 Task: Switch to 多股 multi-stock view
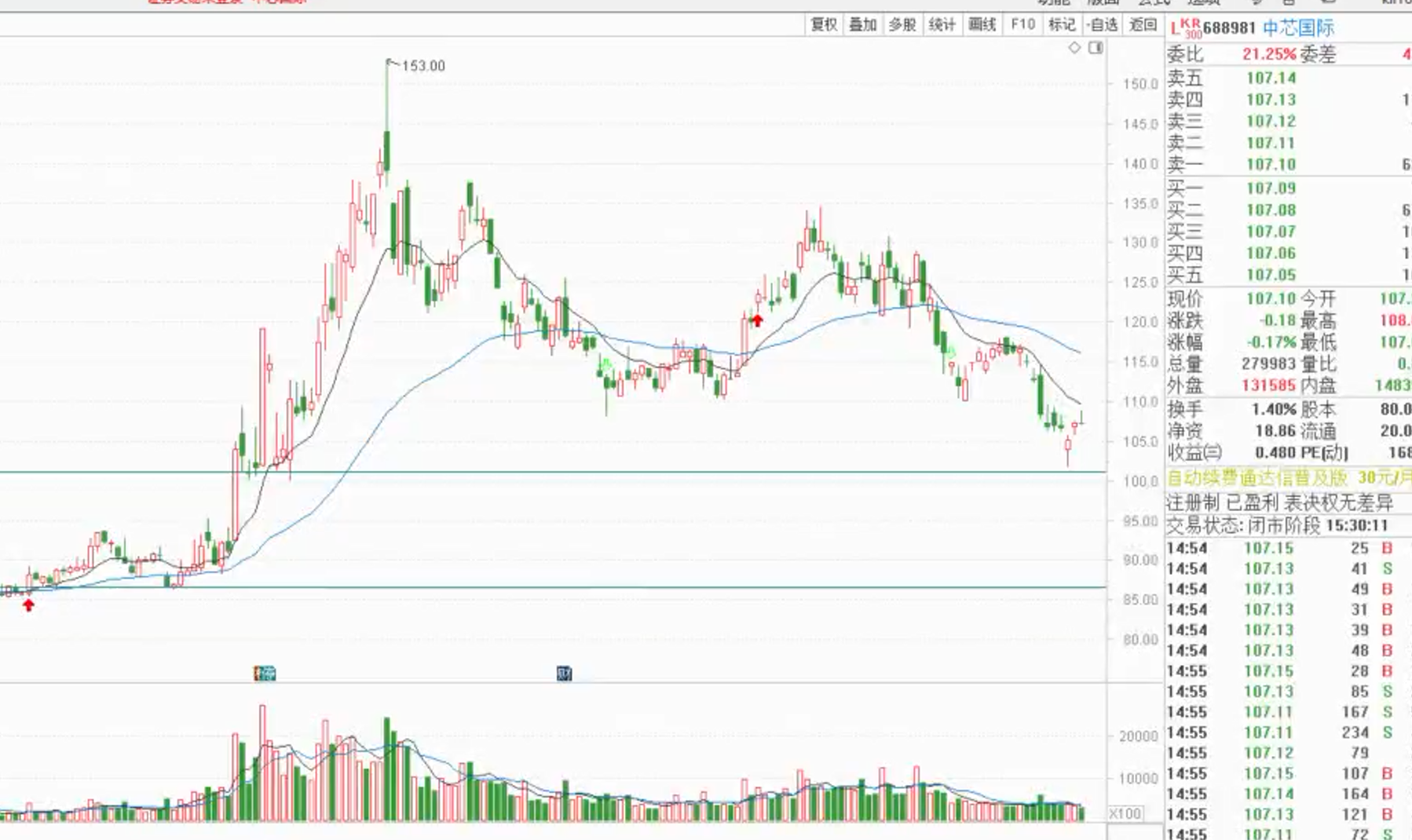pyautogui.click(x=902, y=24)
